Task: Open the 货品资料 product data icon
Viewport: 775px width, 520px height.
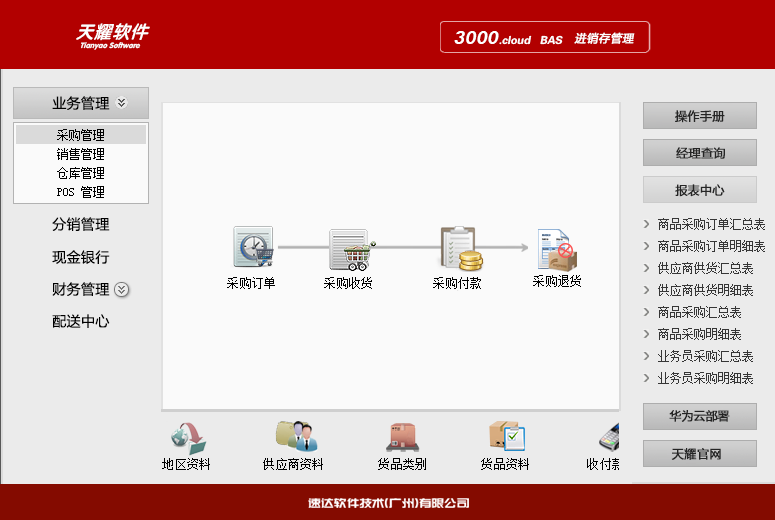Action: 506,437
